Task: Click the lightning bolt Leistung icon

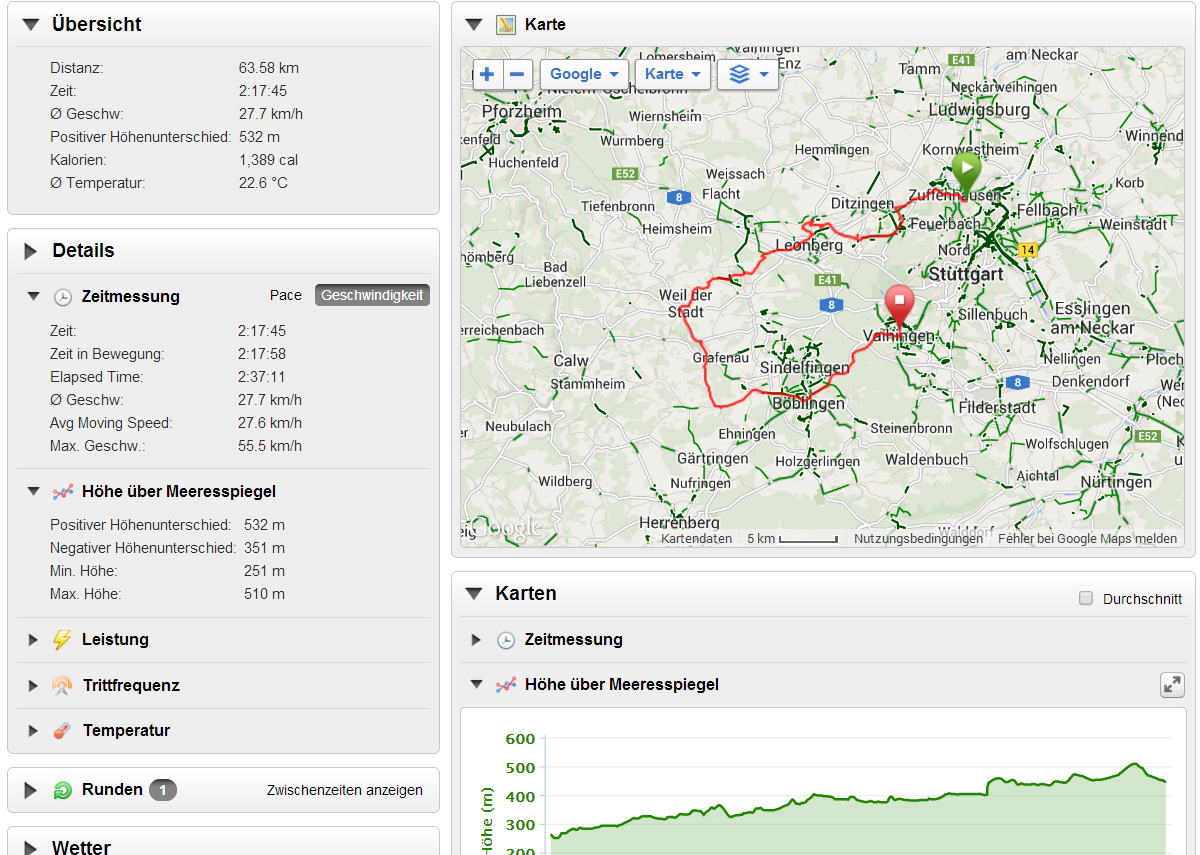Action: pos(62,640)
